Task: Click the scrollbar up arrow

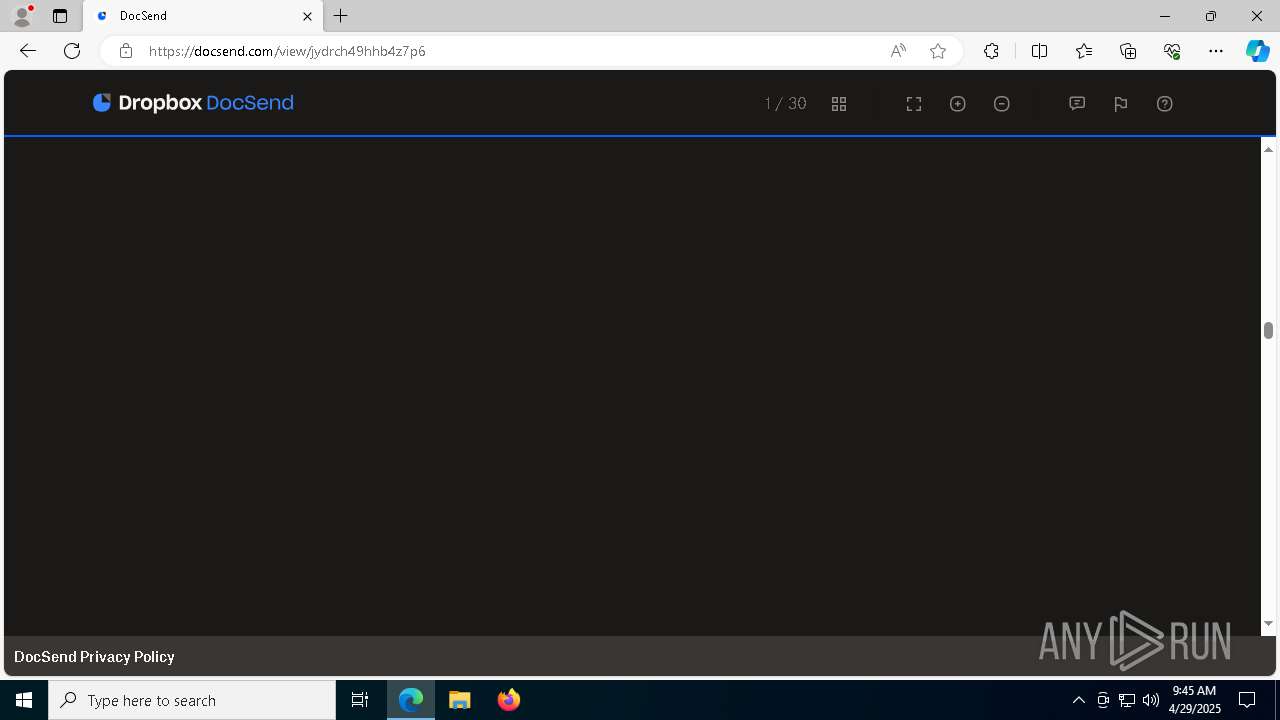Action: point(1268,149)
